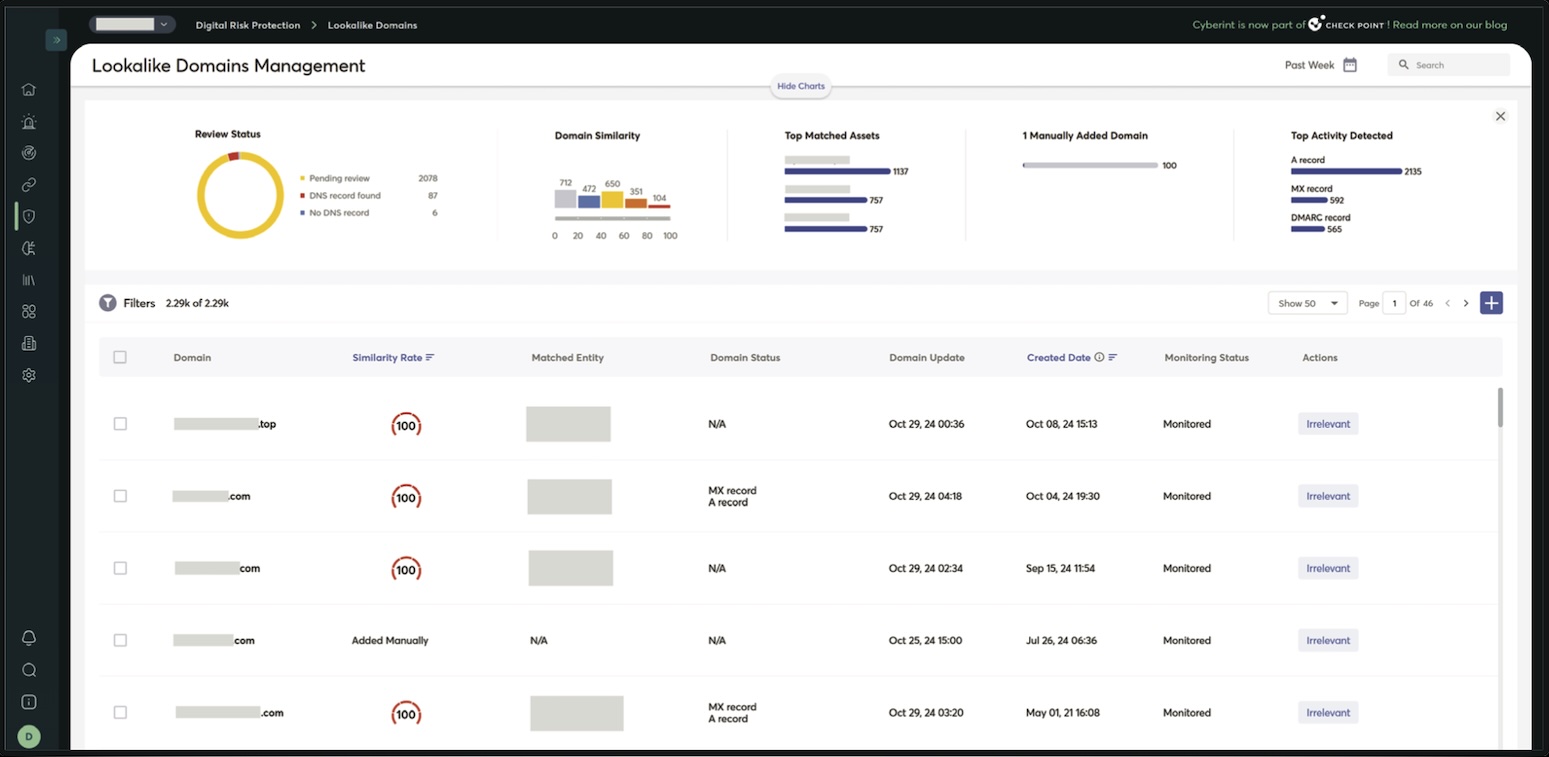Tick the checkbox for the Added Manually row
This screenshot has height=757, width=1549.
[x=120, y=640]
